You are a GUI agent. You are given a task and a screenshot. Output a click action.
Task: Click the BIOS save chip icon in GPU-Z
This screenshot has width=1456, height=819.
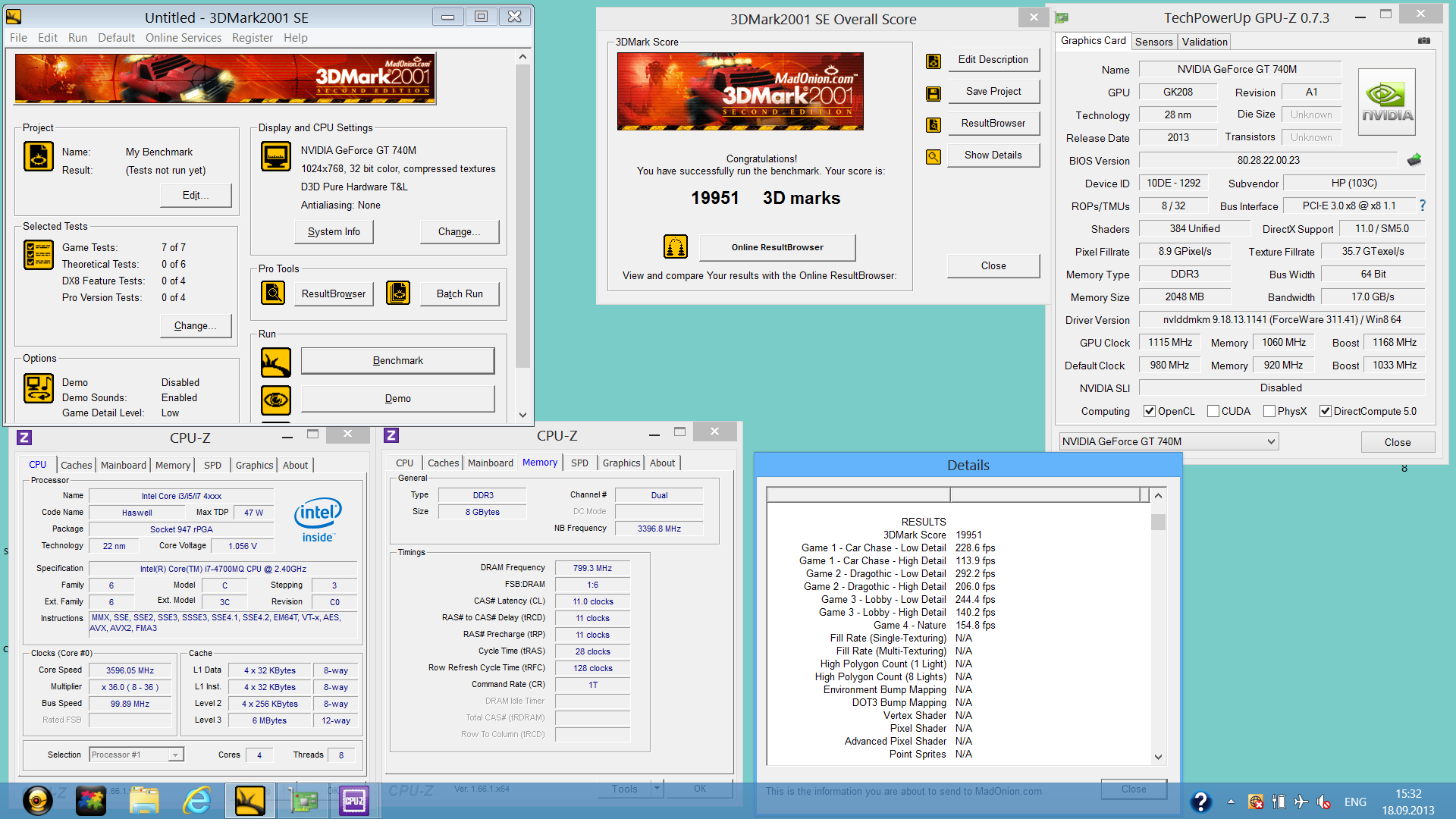tap(1414, 160)
